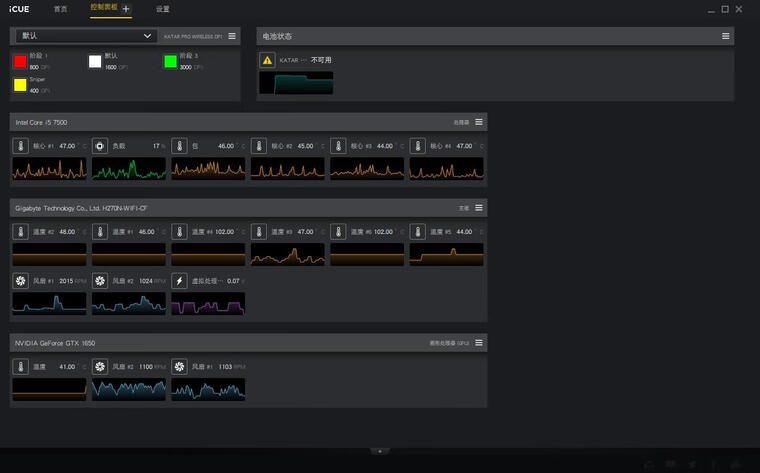Click the green CPU load graph
760x473 pixels.
[x=129, y=168]
